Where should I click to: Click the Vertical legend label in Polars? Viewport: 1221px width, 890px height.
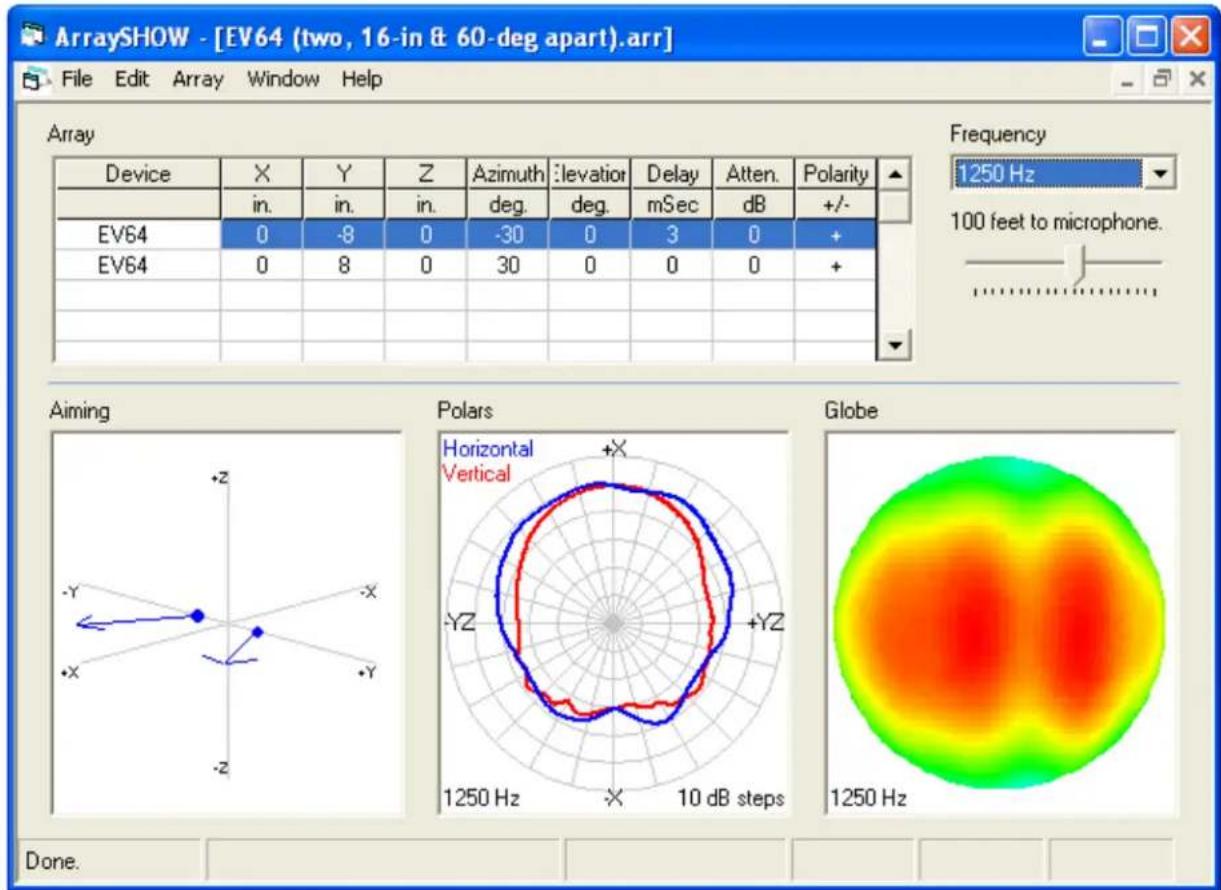point(476,472)
